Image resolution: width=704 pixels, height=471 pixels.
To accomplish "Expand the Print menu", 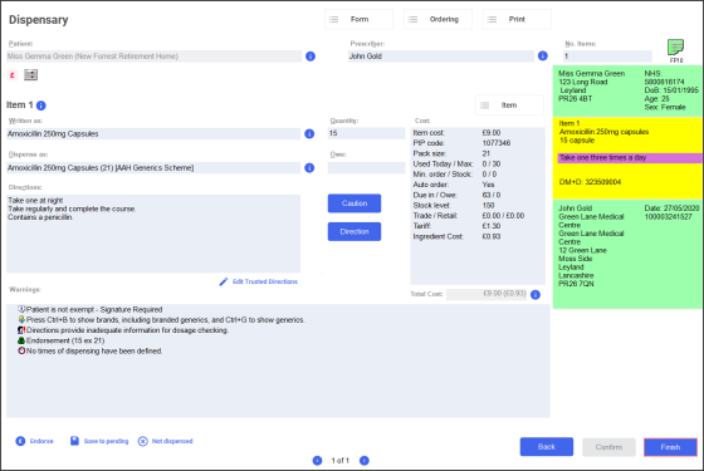I will (x=516, y=19).
